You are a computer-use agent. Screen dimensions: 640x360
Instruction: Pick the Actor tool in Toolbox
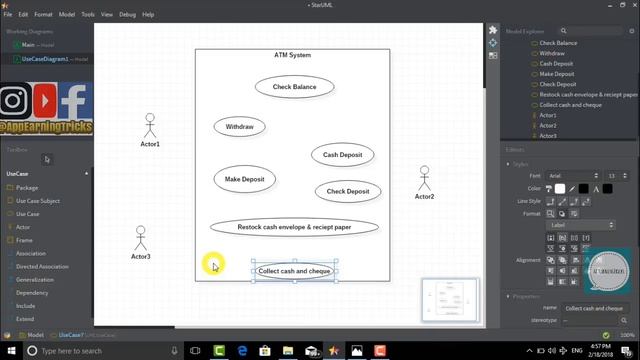click(x=23, y=227)
